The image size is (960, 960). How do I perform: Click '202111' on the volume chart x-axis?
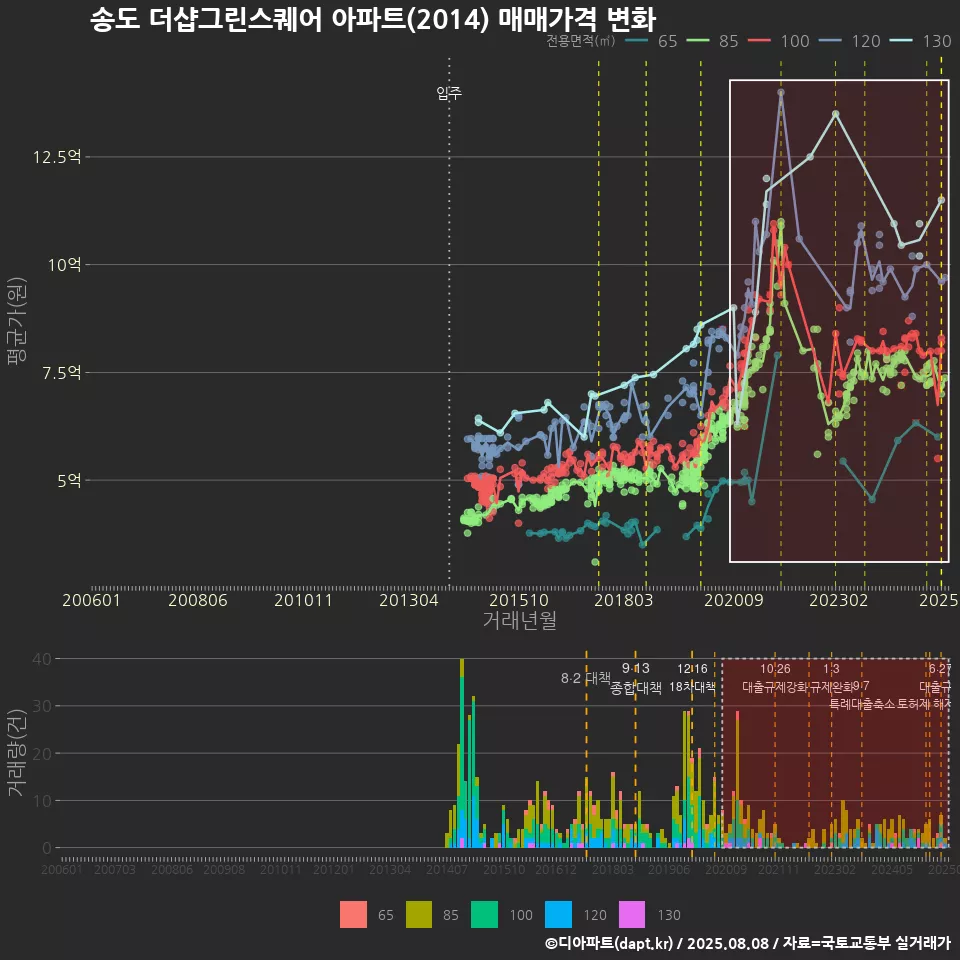(x=779, y=869)
